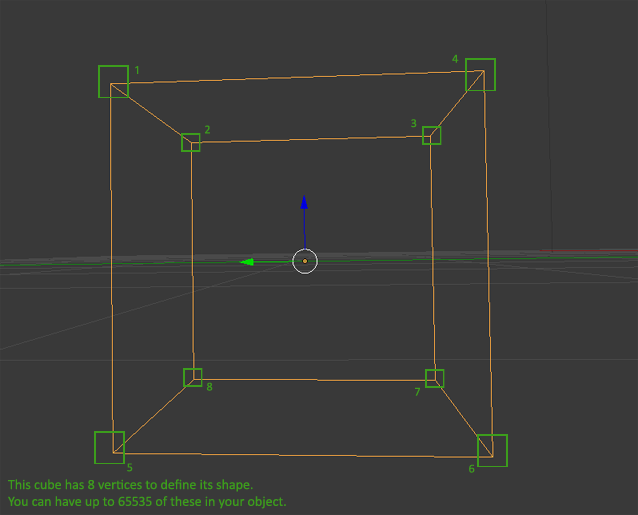Click the diagonal edge joining corners 7 and 6
Screen dimensions: 638x515
tap(463, 419)
